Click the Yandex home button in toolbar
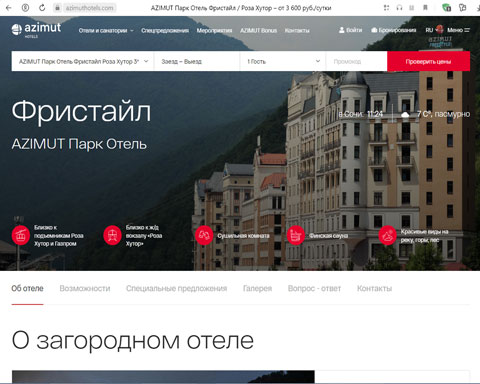The width and height of the screenshot is (480, 384). coord(25,8)
